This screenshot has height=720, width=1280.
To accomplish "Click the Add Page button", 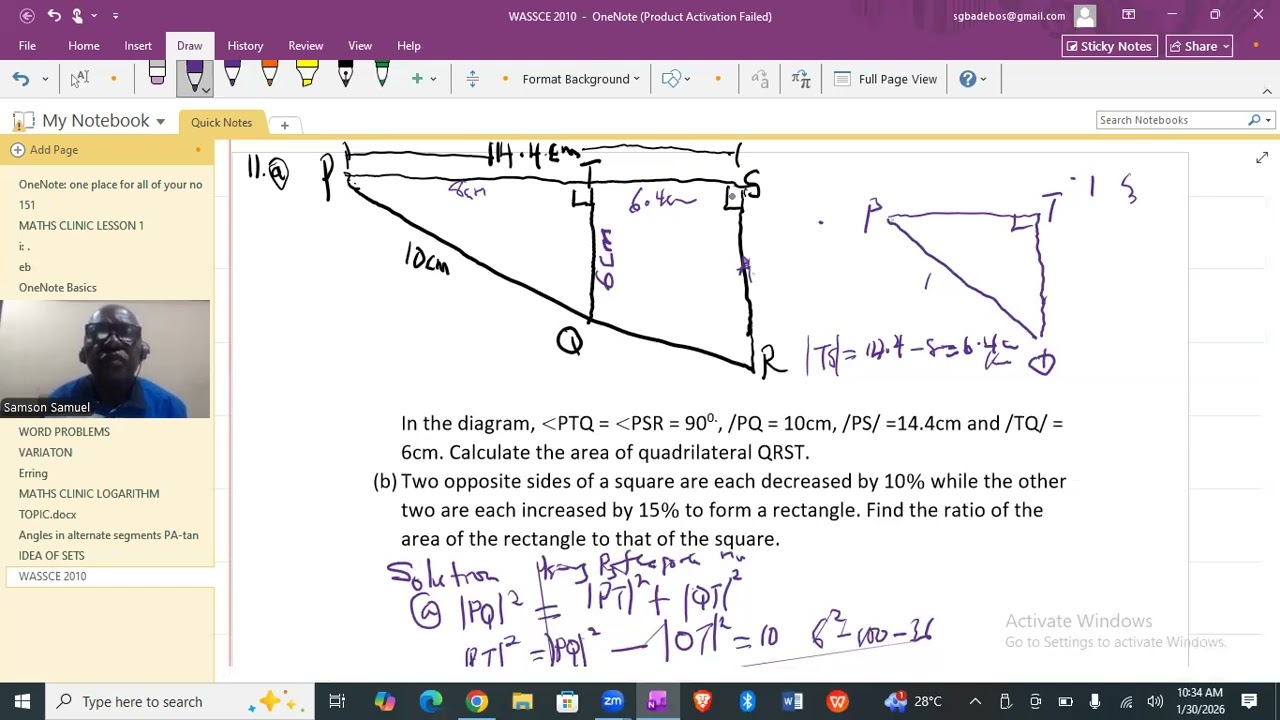I will click(x=45, y=150).
